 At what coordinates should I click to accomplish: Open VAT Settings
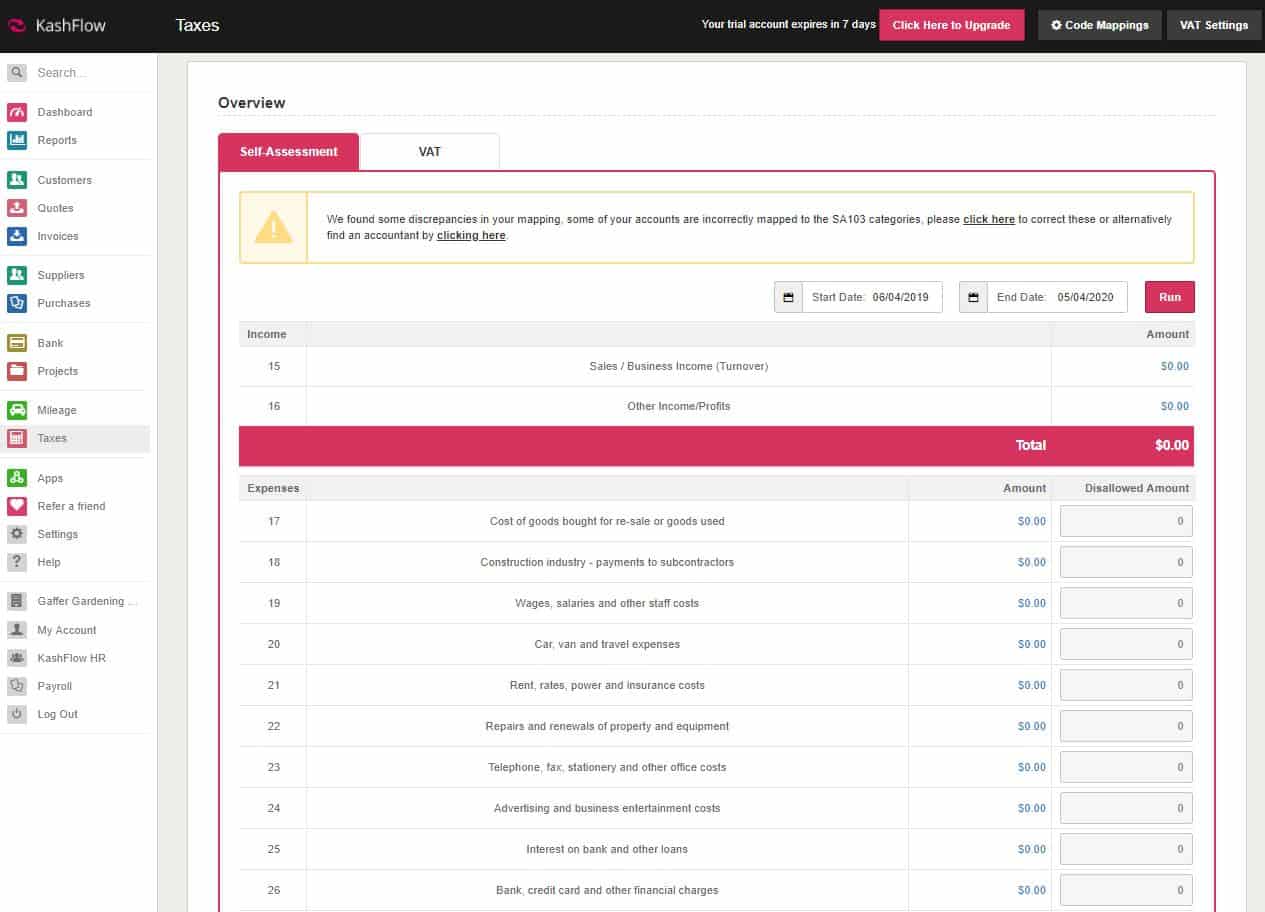(1214, 25)
